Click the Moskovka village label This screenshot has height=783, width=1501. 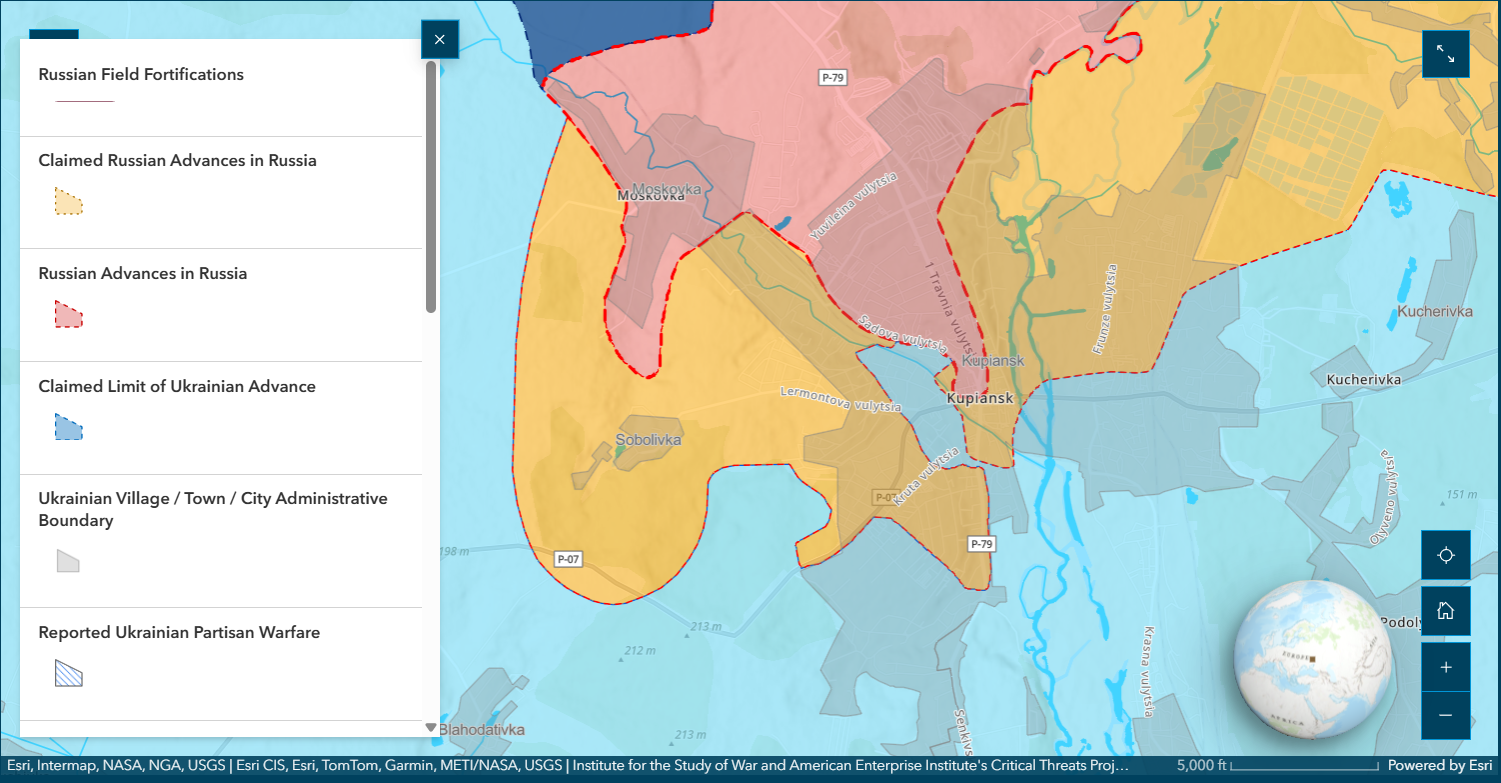(651, 195)
